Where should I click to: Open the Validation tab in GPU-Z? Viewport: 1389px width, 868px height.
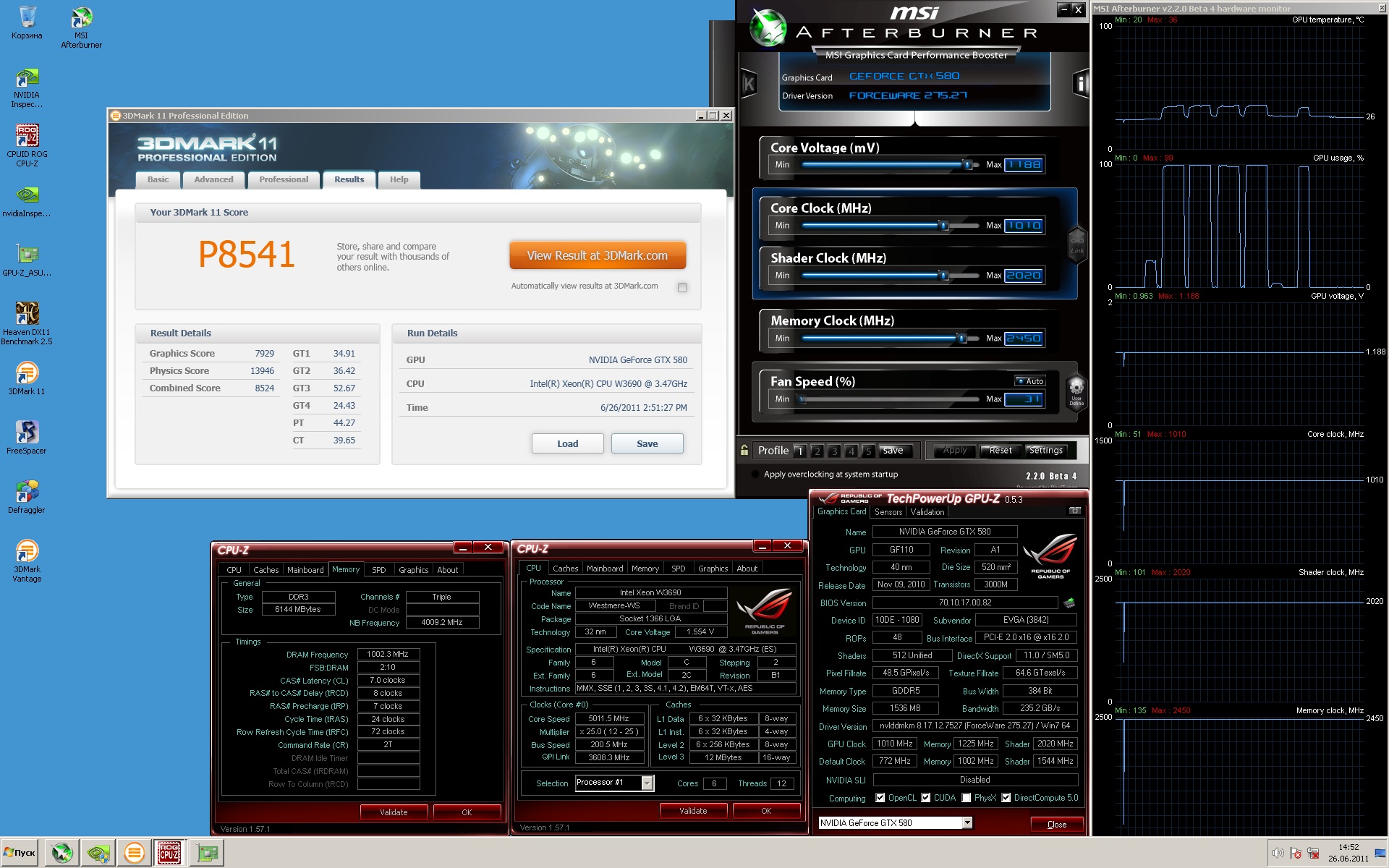pyautogui.click(x=927, y=512)
